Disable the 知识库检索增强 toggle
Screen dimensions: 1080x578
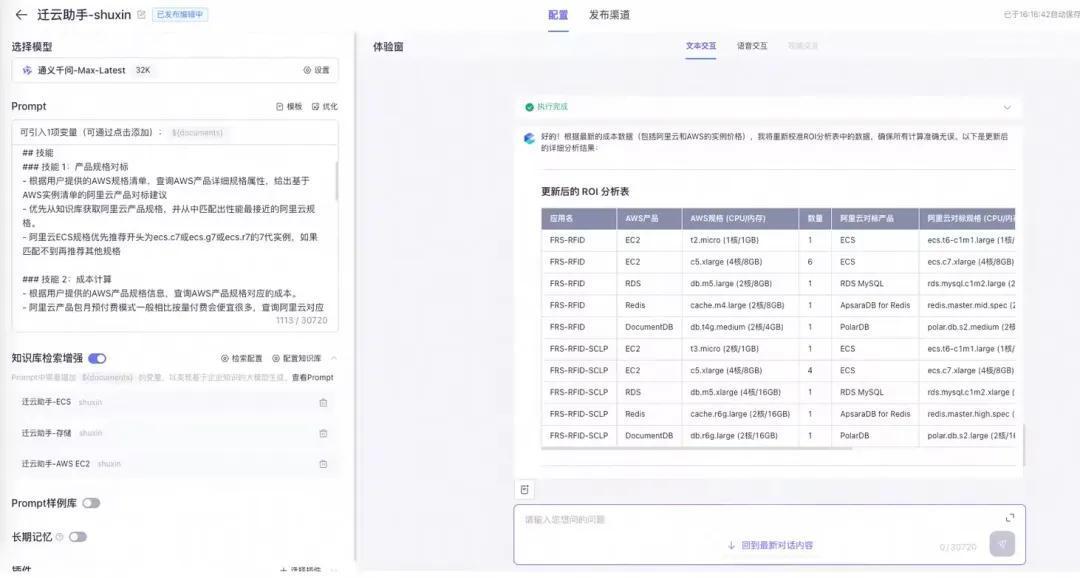(x=97, y=358)
